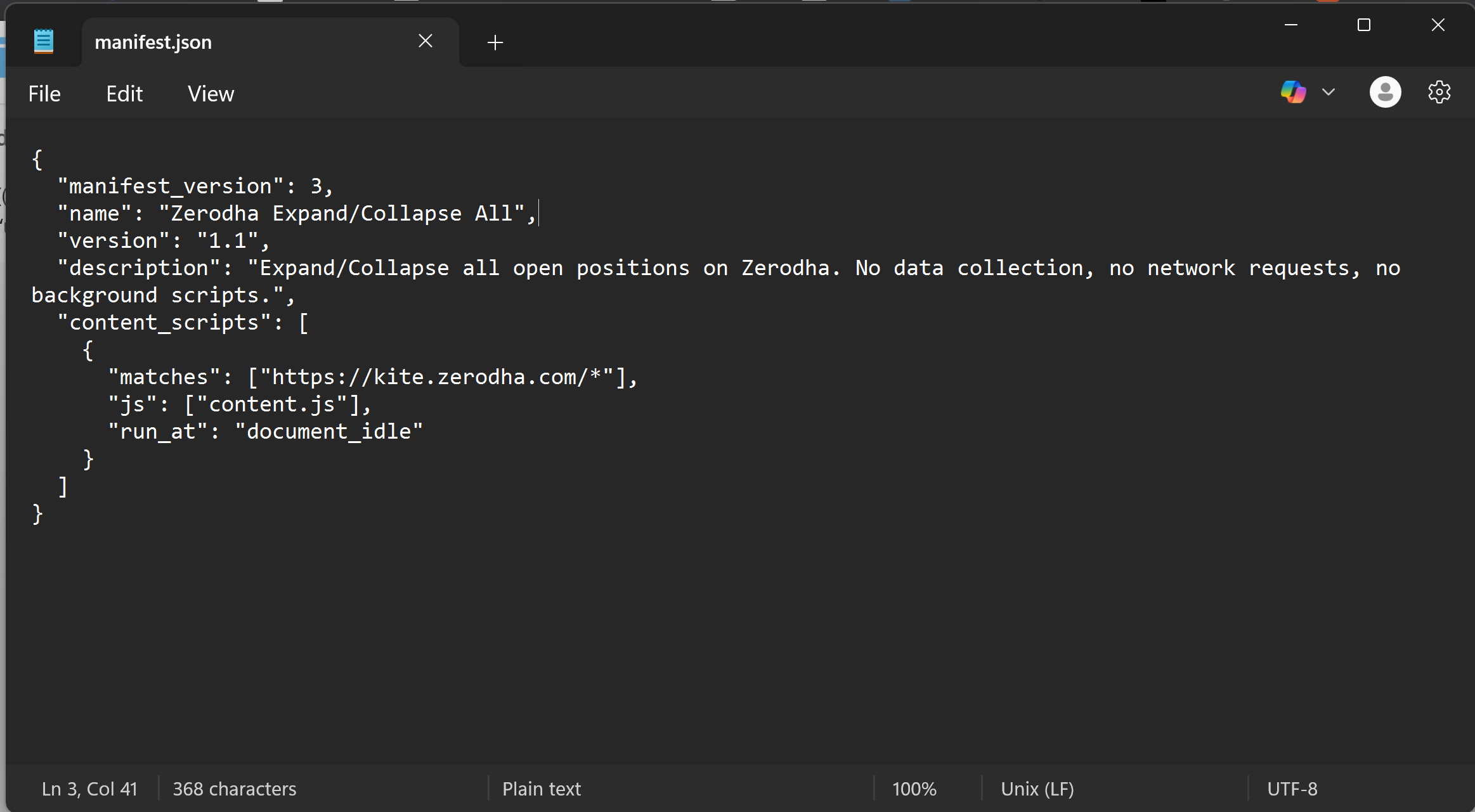Maximize the Notepad window
The height and width of the screenshot is (812, 1475).
[x=1364, y=25]
